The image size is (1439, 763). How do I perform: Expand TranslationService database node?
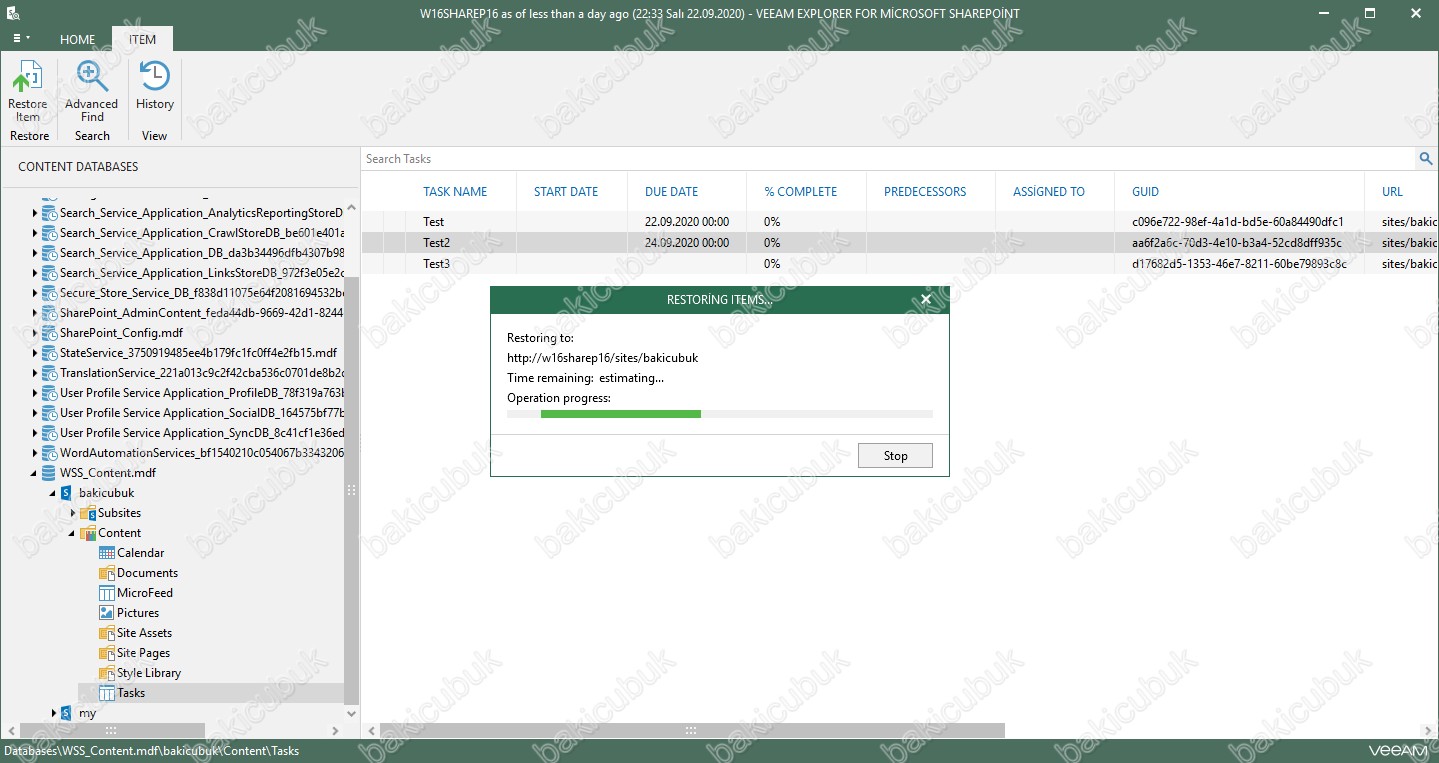(x=35, y=373)
